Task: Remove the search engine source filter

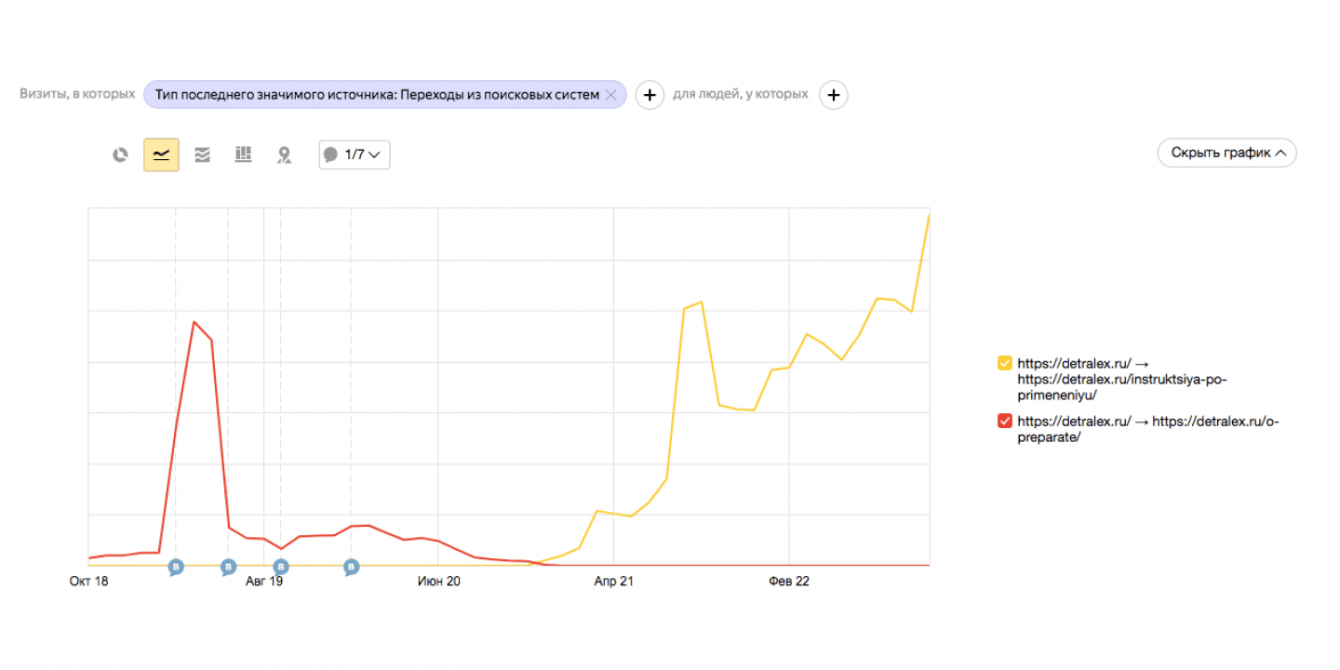Action: point(611,95)
